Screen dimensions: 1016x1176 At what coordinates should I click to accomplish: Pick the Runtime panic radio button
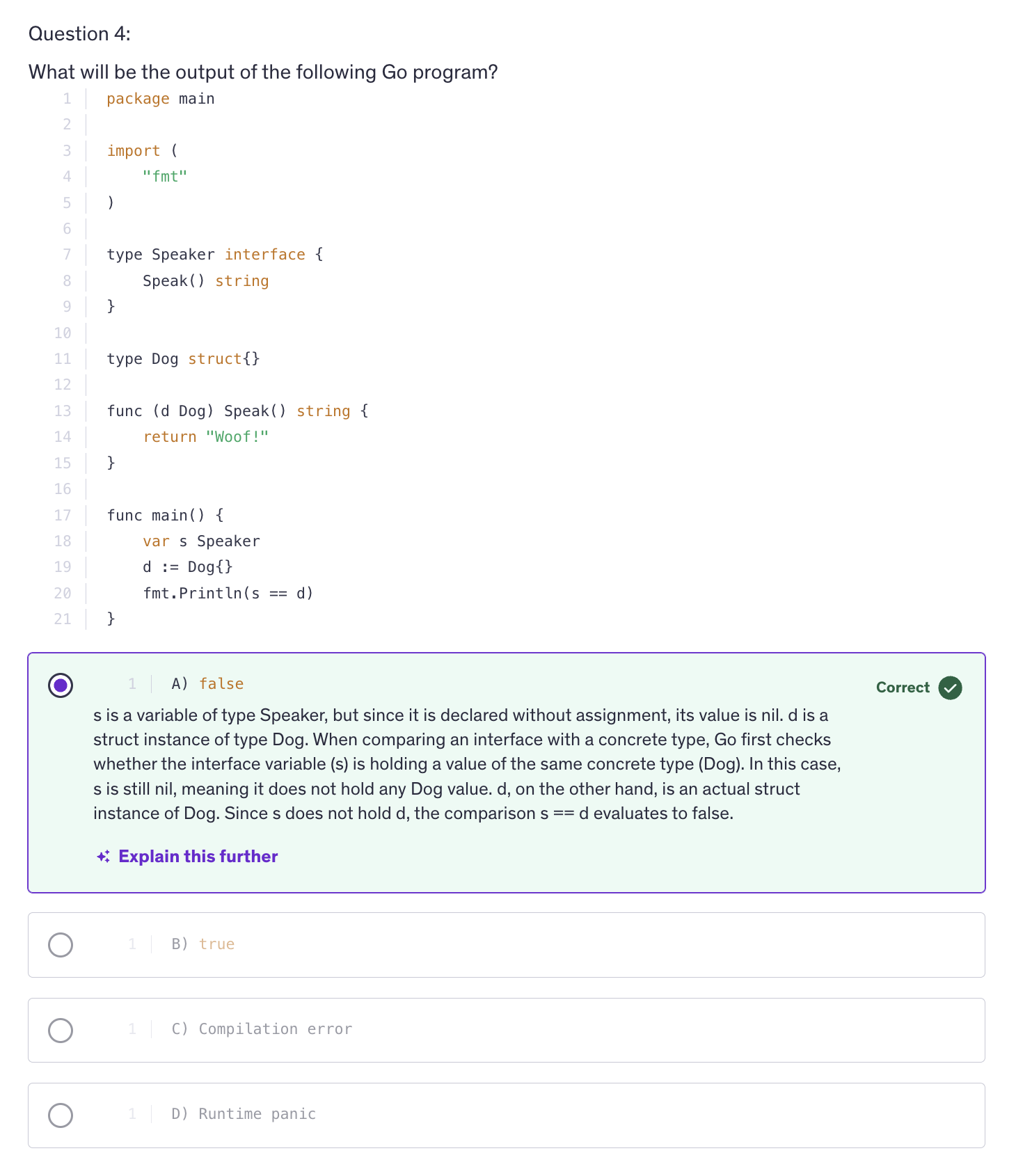tap(61, 1115)
